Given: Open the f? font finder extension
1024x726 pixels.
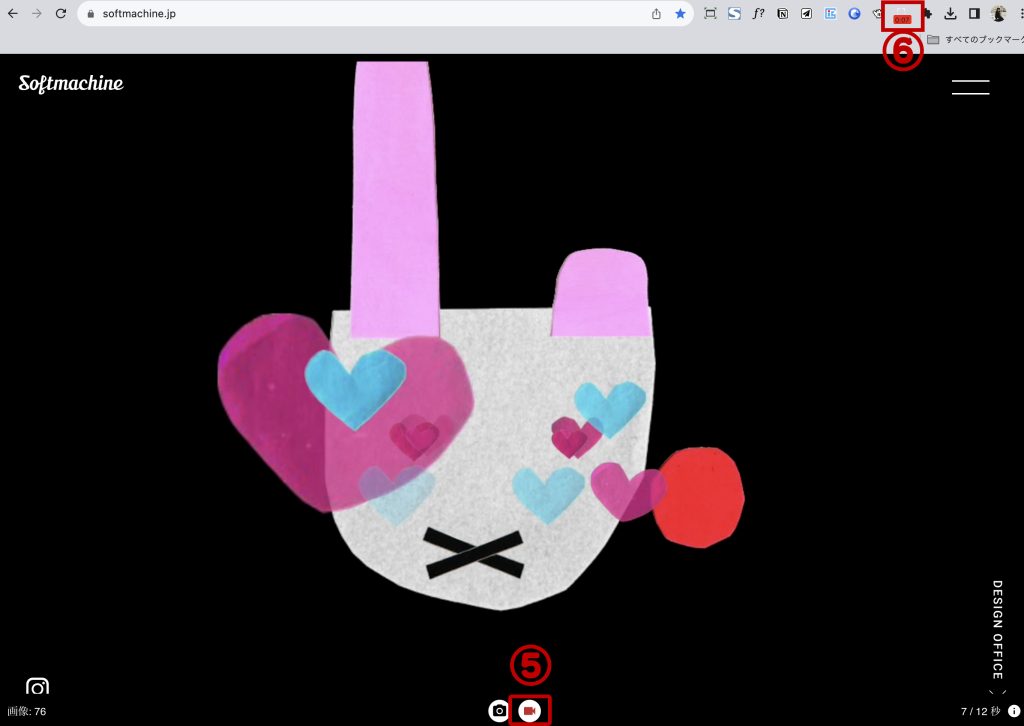Looking at the screenshot, I should click(x=758, y=14).
